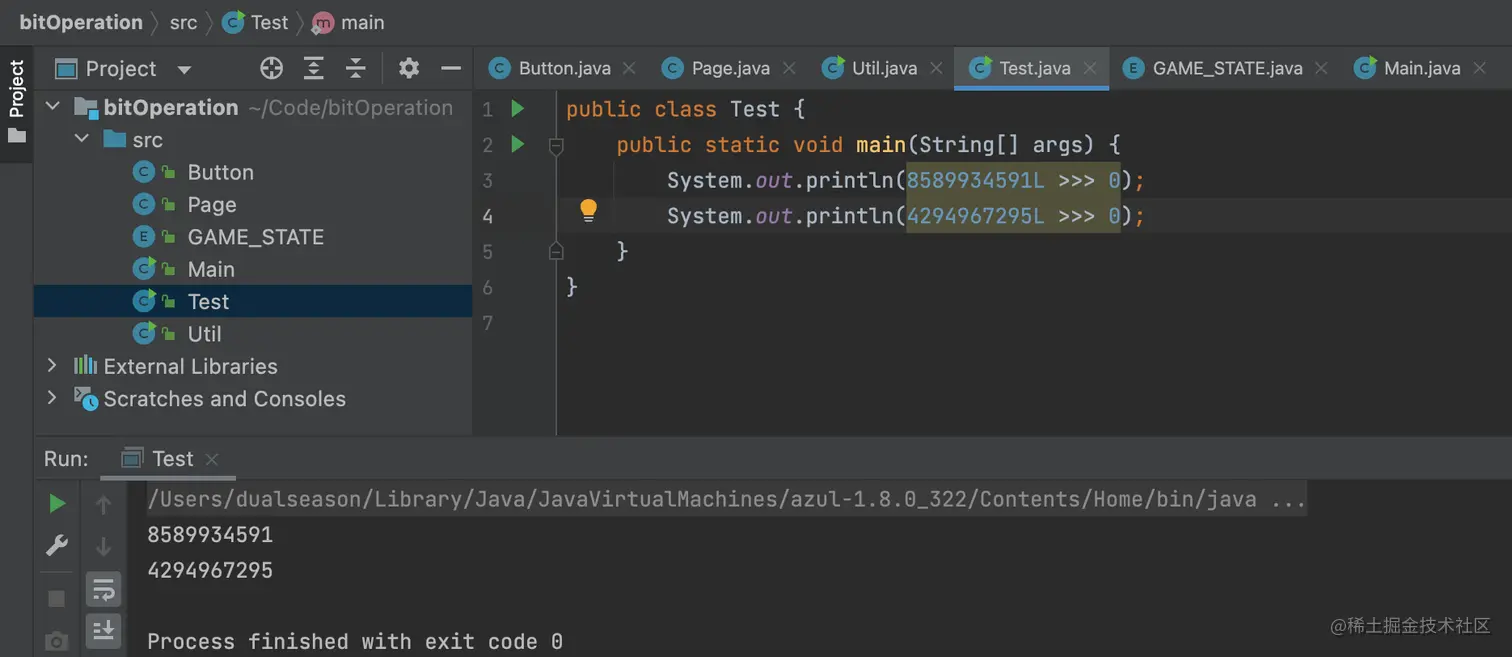
Task: Click the Expand All icon in Project toolbar
Action: 314,68
